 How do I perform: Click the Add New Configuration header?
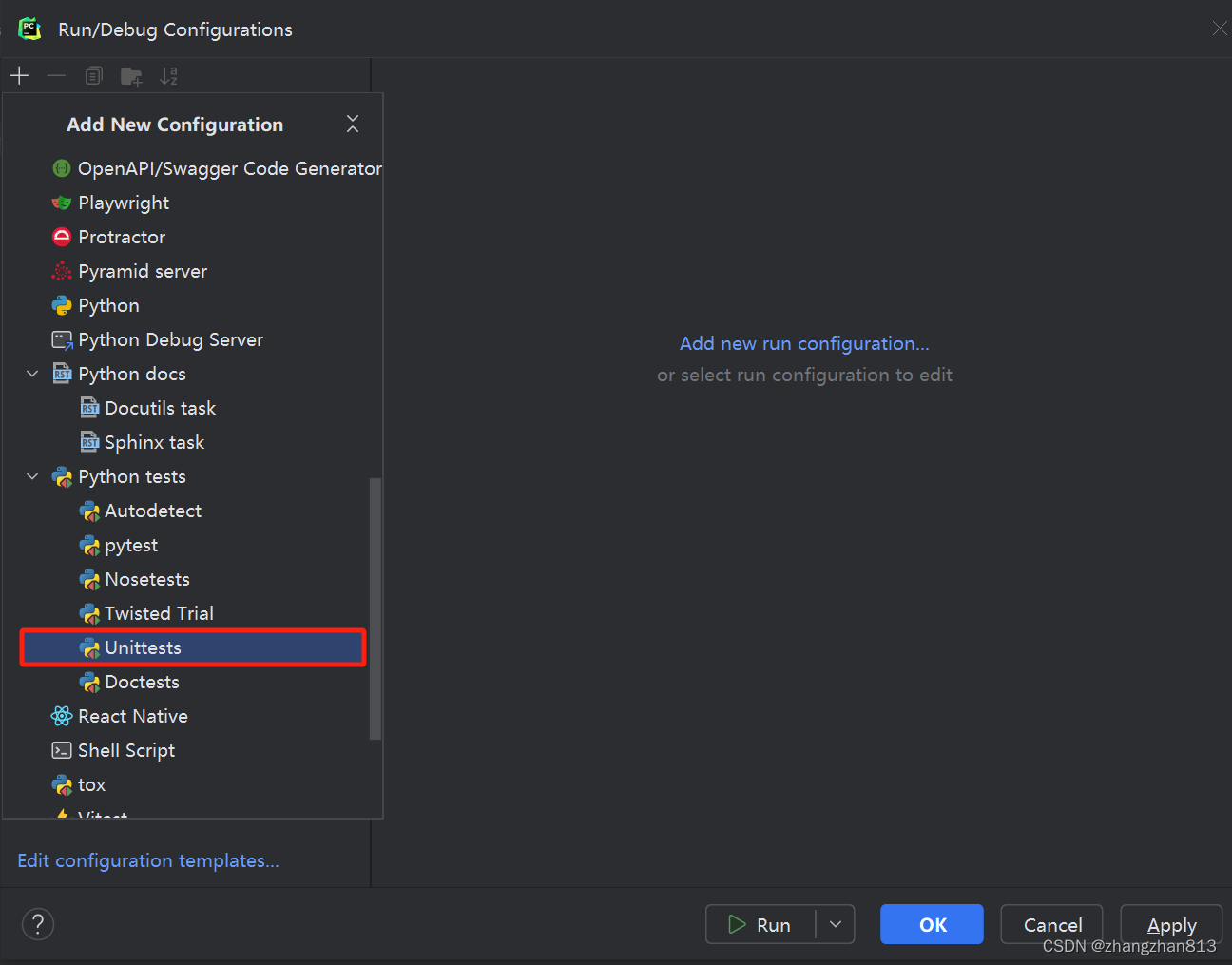click(x=175, y=125)
